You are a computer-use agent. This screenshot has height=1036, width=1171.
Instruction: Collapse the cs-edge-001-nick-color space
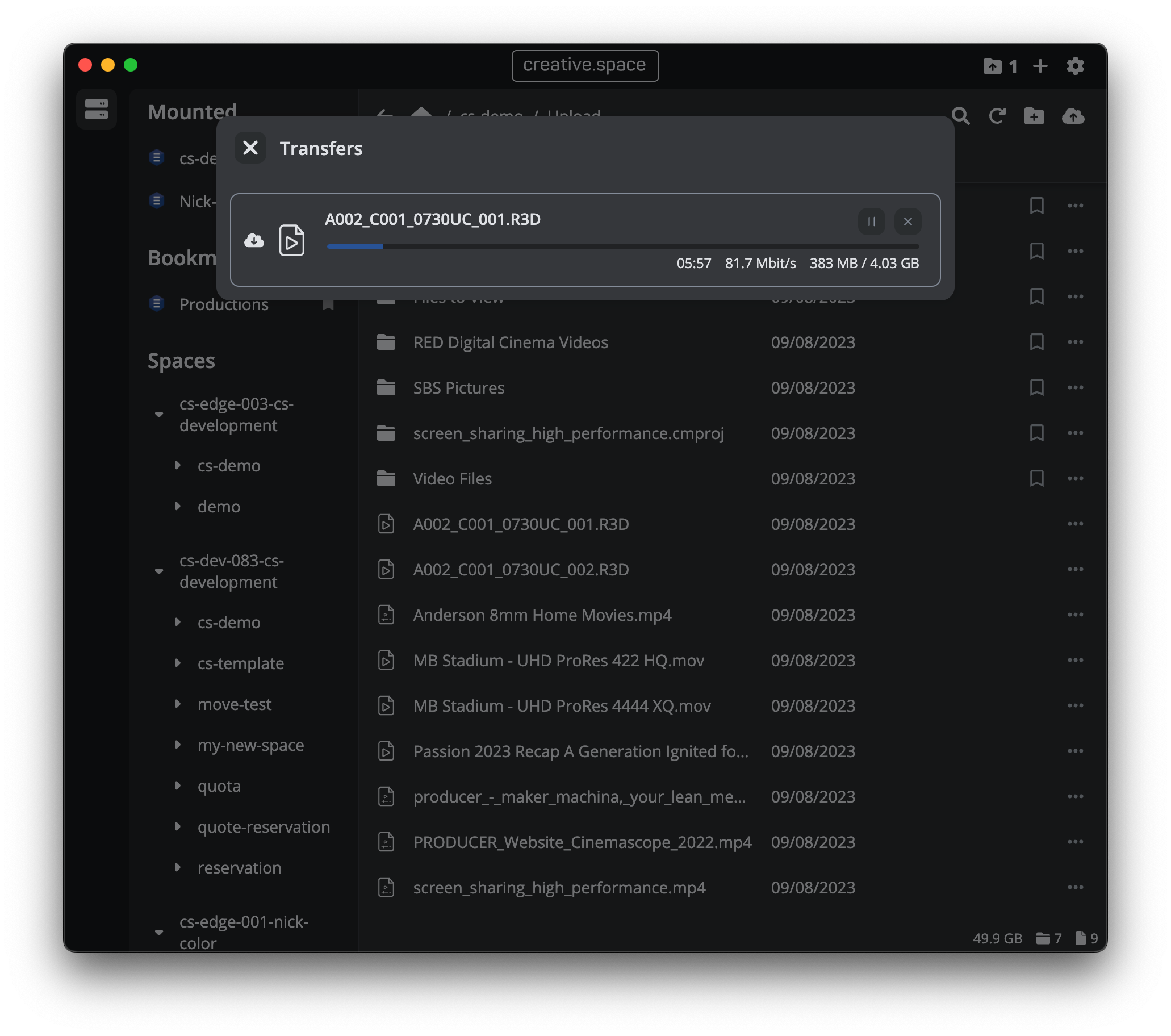click(x=159, y=933)
